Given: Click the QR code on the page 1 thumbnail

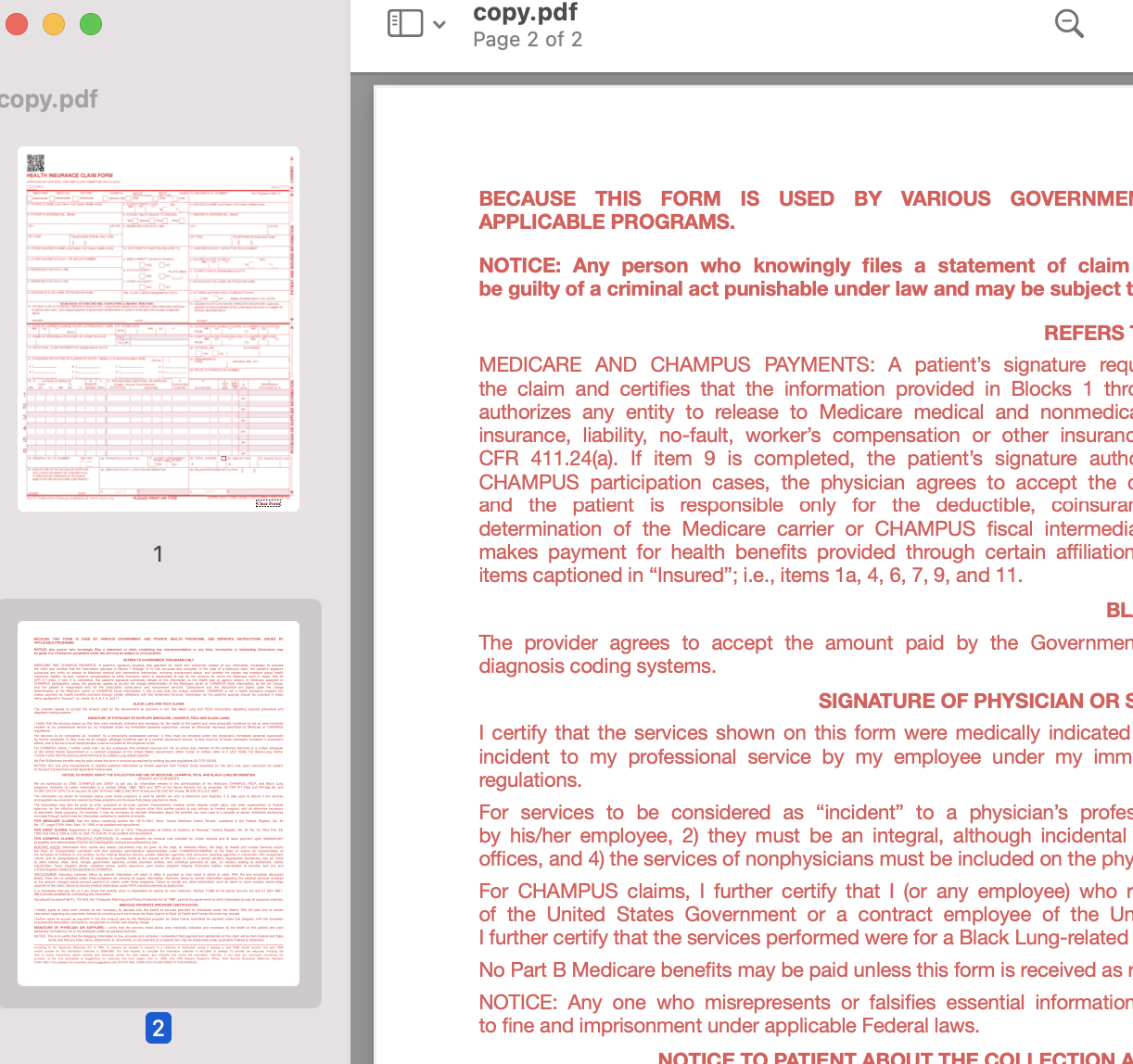Looking at the screenshot, I should coord(33,162).
